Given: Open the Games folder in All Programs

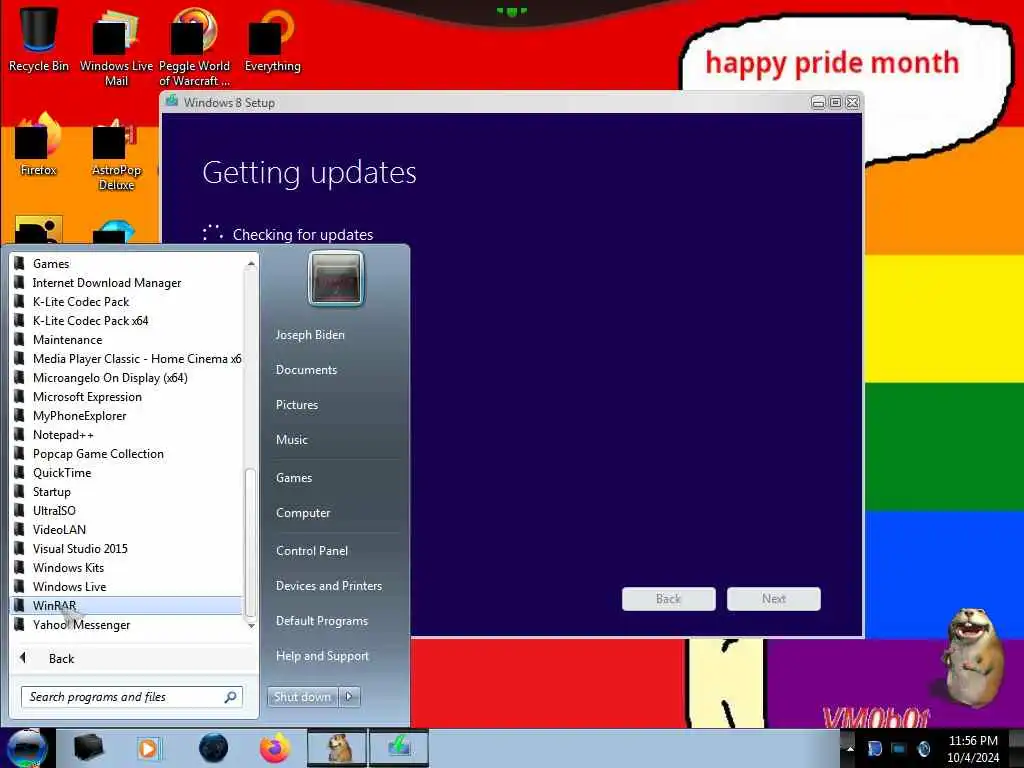Looking at the screenshot, I should [x=127, y=264].
